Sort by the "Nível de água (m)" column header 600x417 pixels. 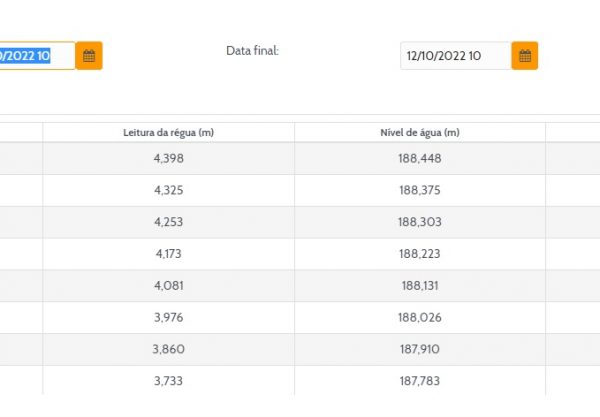(419, 132)
